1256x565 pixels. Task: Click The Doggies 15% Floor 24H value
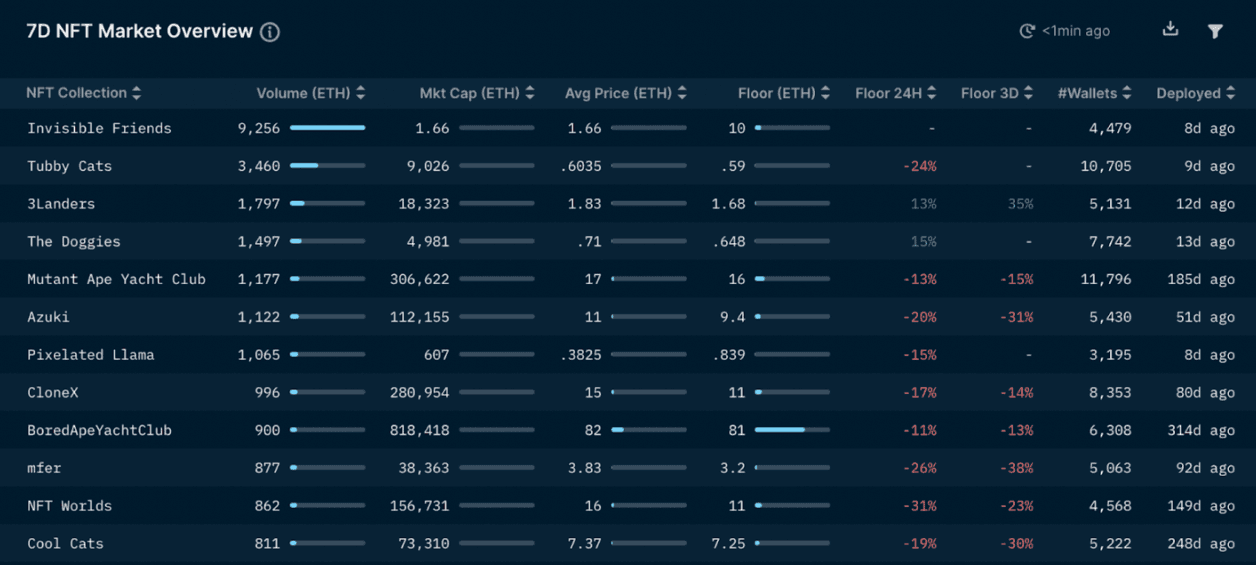pyautogui.click(x=923, y=242)
